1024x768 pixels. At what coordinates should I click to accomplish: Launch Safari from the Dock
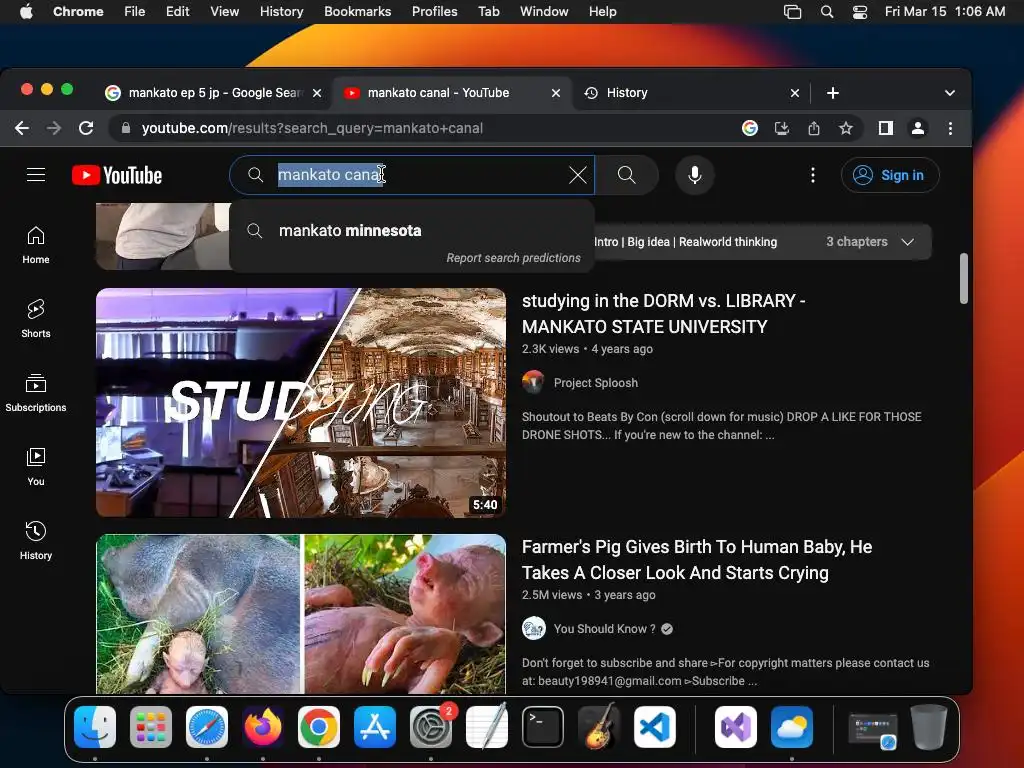click(207, 727)
